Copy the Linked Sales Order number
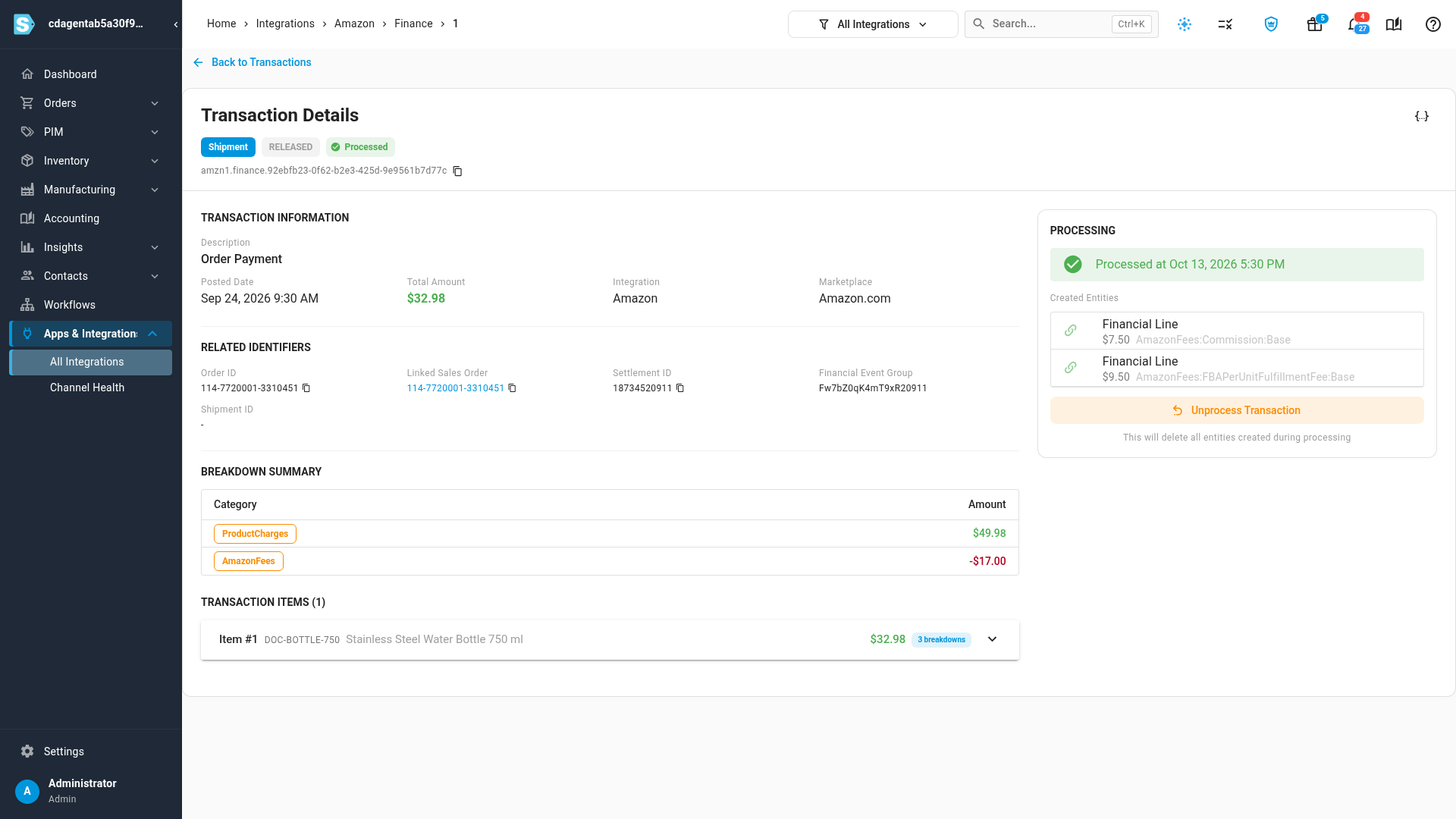 coord(512,388)
